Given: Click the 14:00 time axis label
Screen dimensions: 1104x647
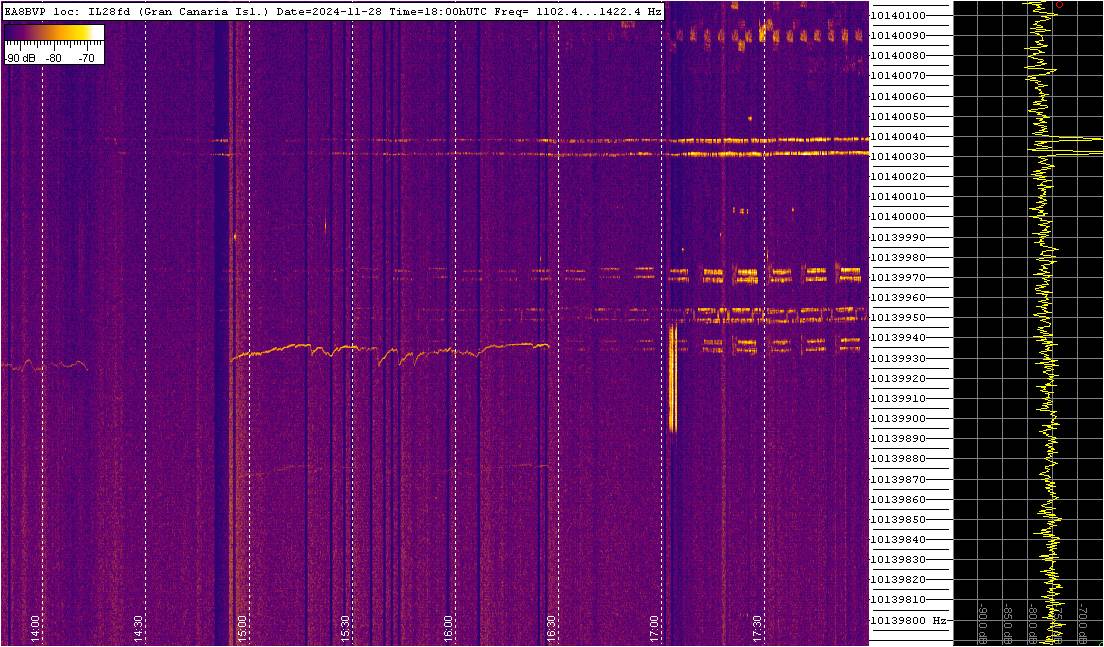Looking at the screenshot, I should (35, 627).
